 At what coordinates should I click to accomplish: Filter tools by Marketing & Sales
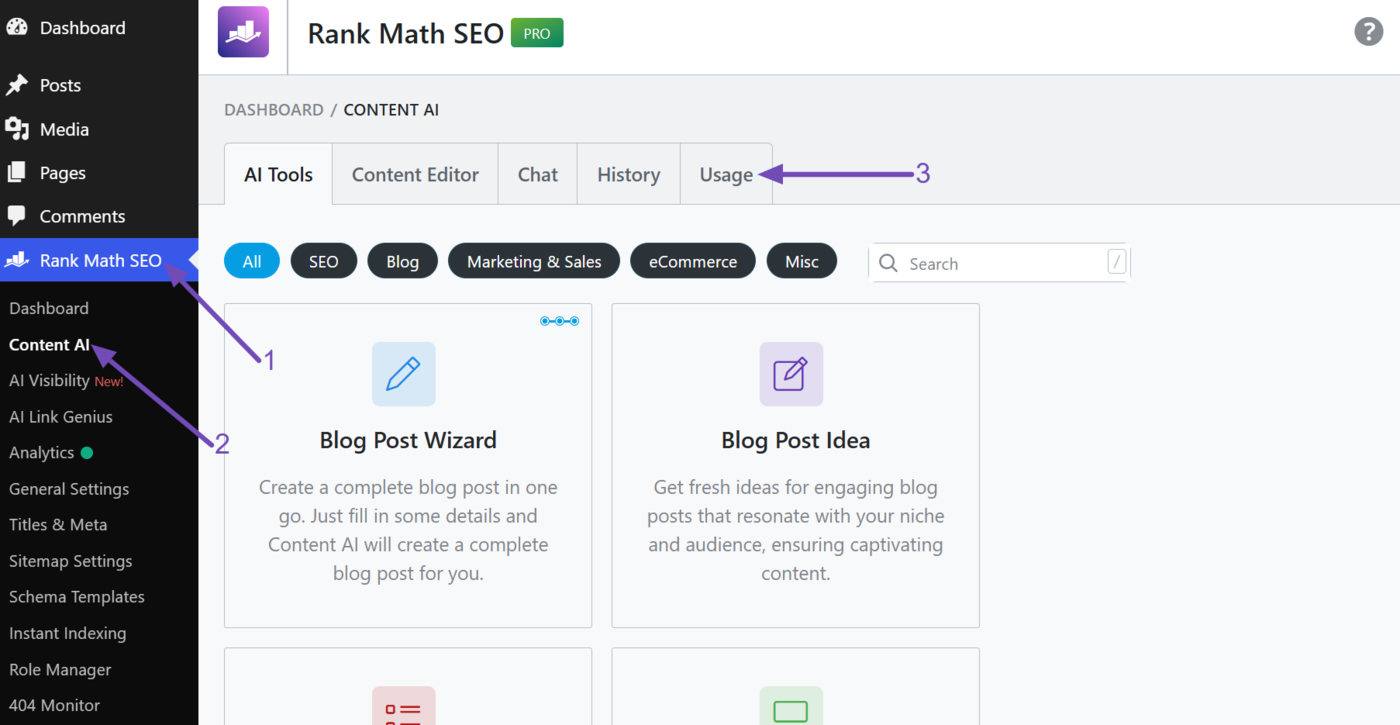(534, 261)
